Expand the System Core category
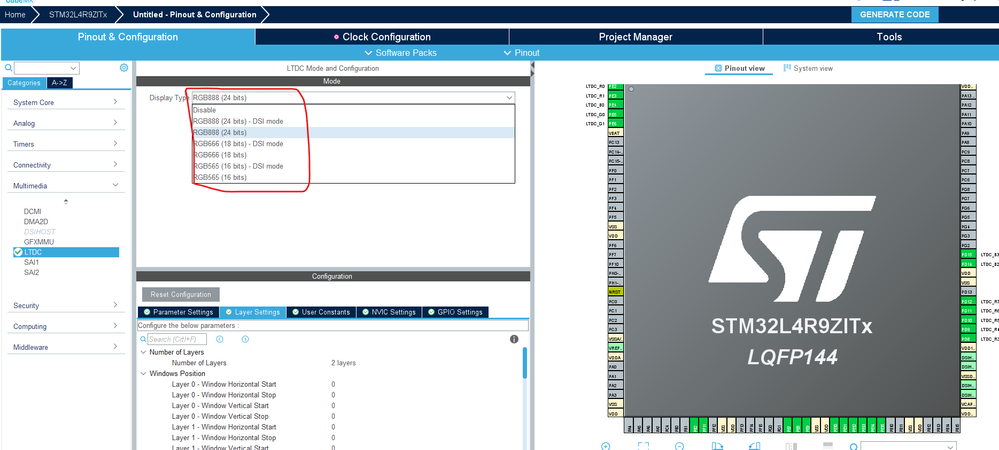 coord(66,102)
